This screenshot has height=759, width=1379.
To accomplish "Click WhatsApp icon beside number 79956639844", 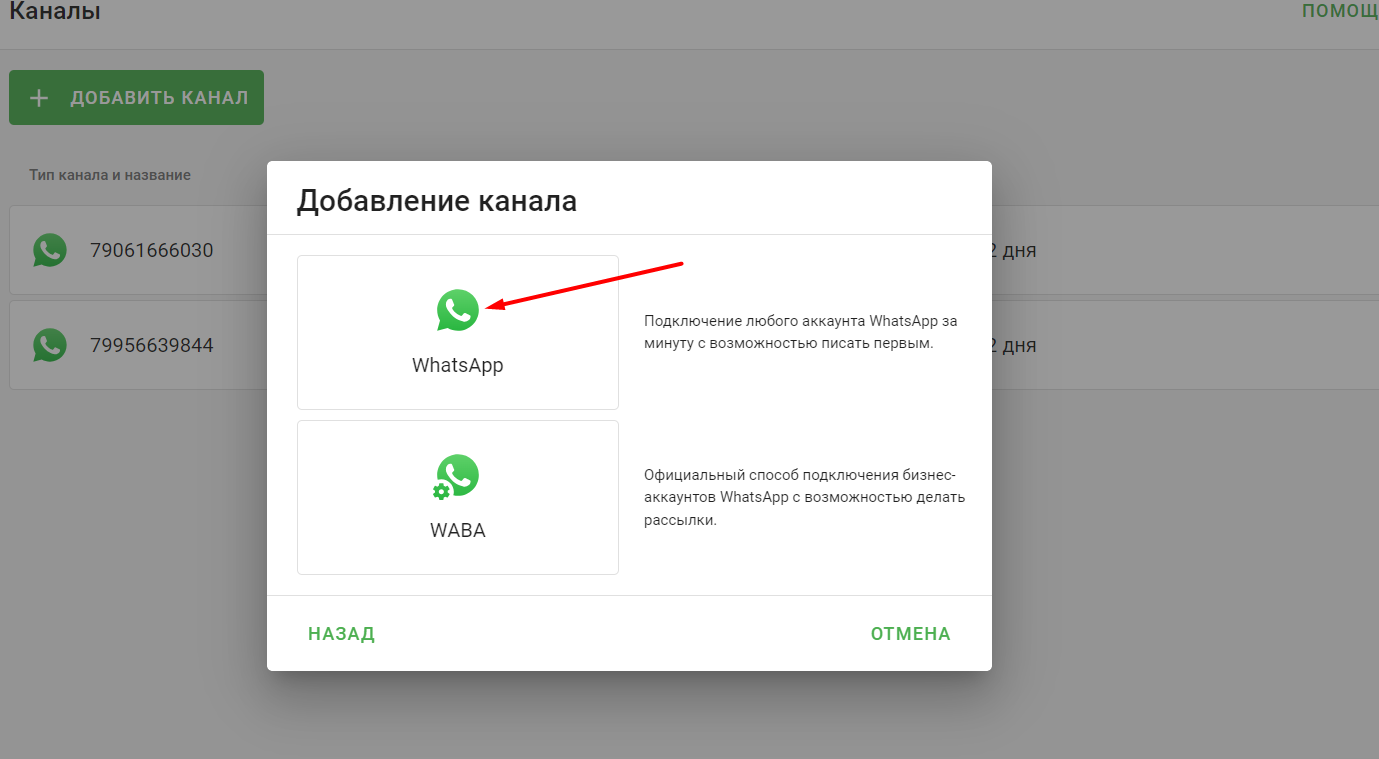I will point(50,346).
